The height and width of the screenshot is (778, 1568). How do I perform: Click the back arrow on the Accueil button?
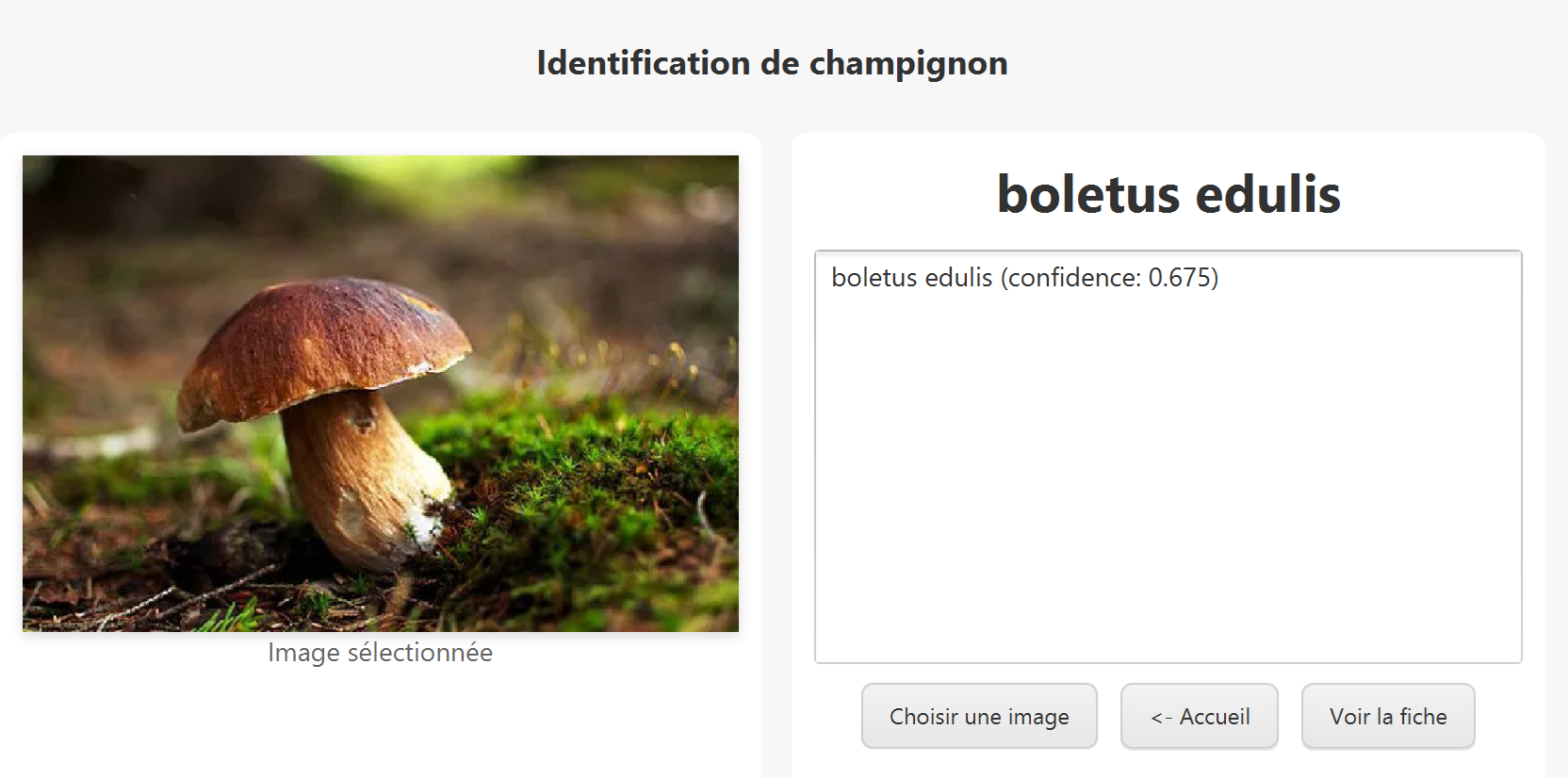tap(1161, 718)
